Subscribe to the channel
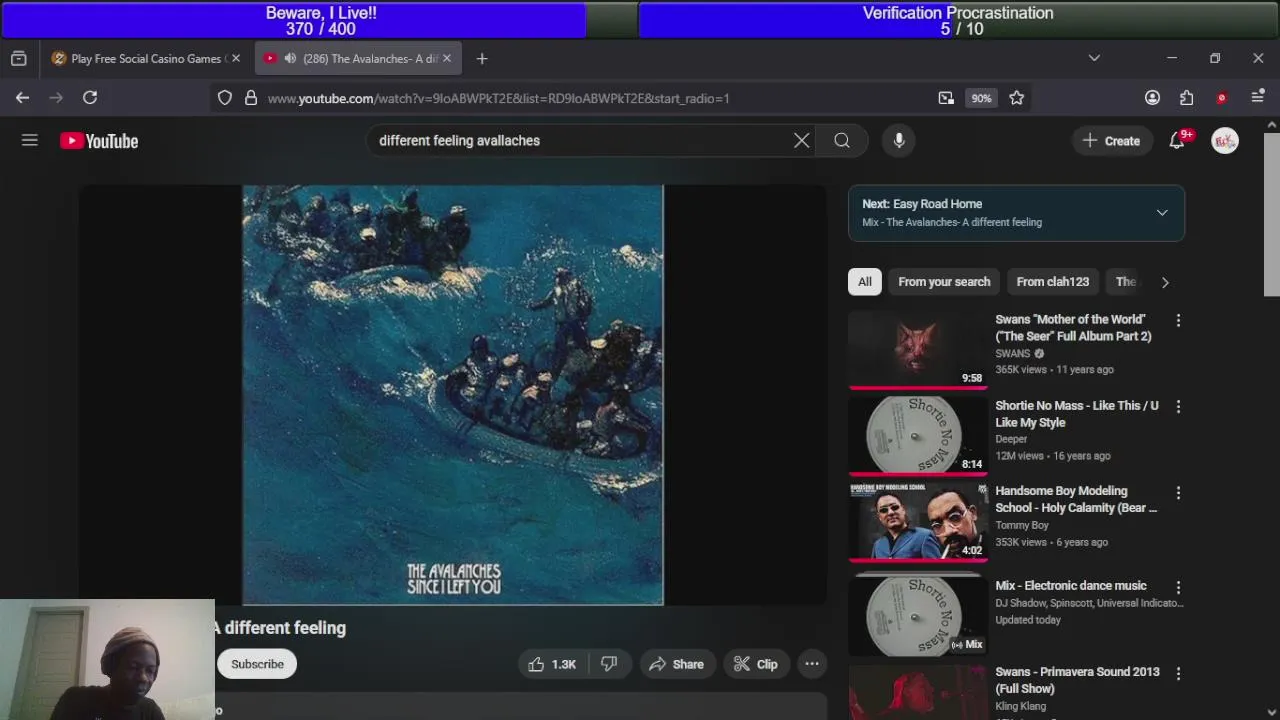 tap(257, 664)
